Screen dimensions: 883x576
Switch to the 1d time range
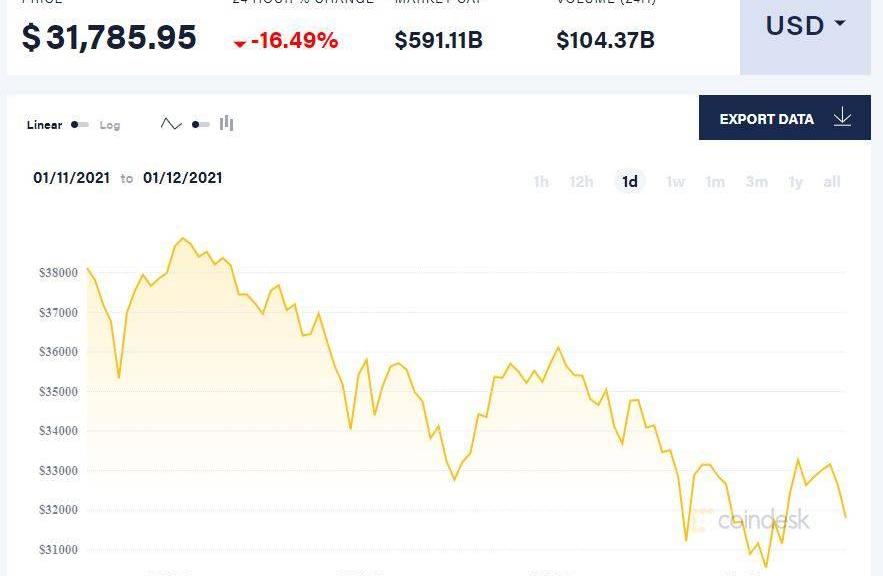click(x=630, y=182)
